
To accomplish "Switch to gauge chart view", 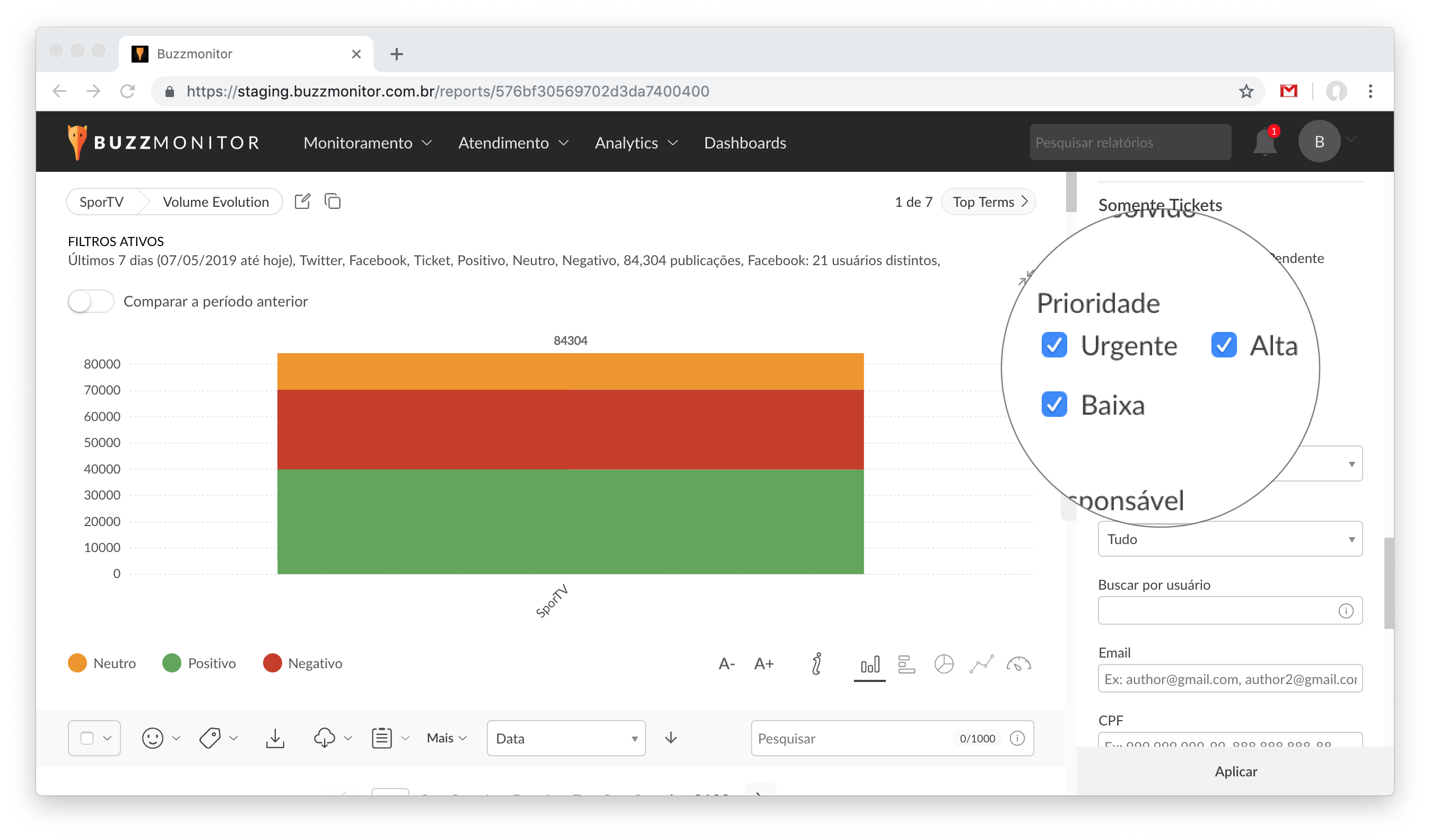I will point(1018,663).
